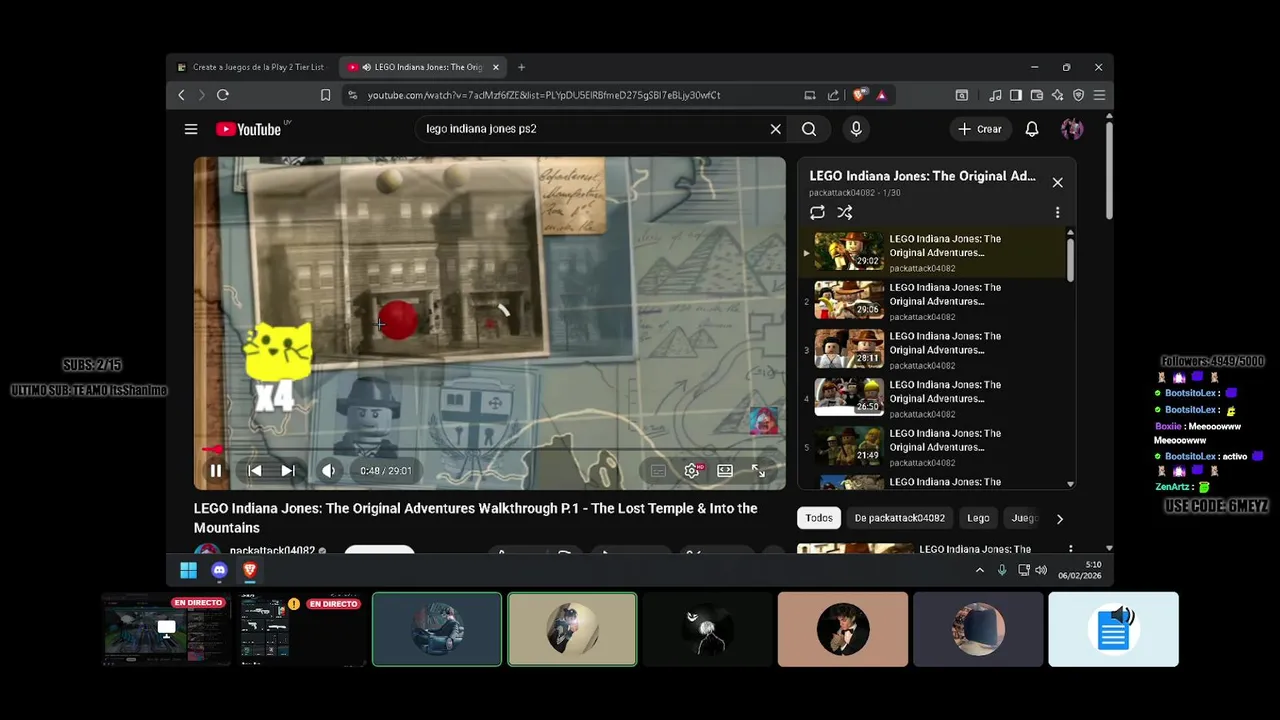Skip to previous video in playlist
Screen dimensions: 1280x720
254,471
